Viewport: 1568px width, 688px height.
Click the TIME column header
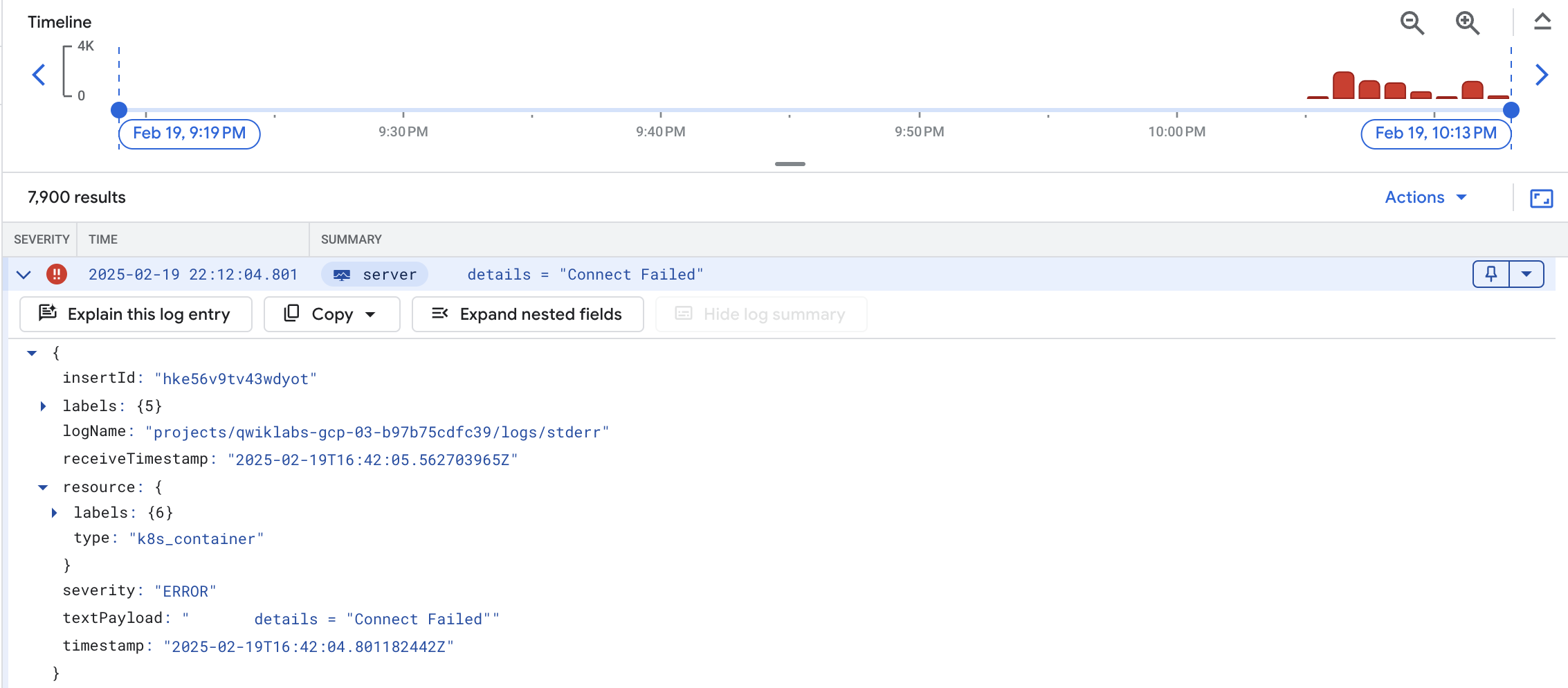103,239
